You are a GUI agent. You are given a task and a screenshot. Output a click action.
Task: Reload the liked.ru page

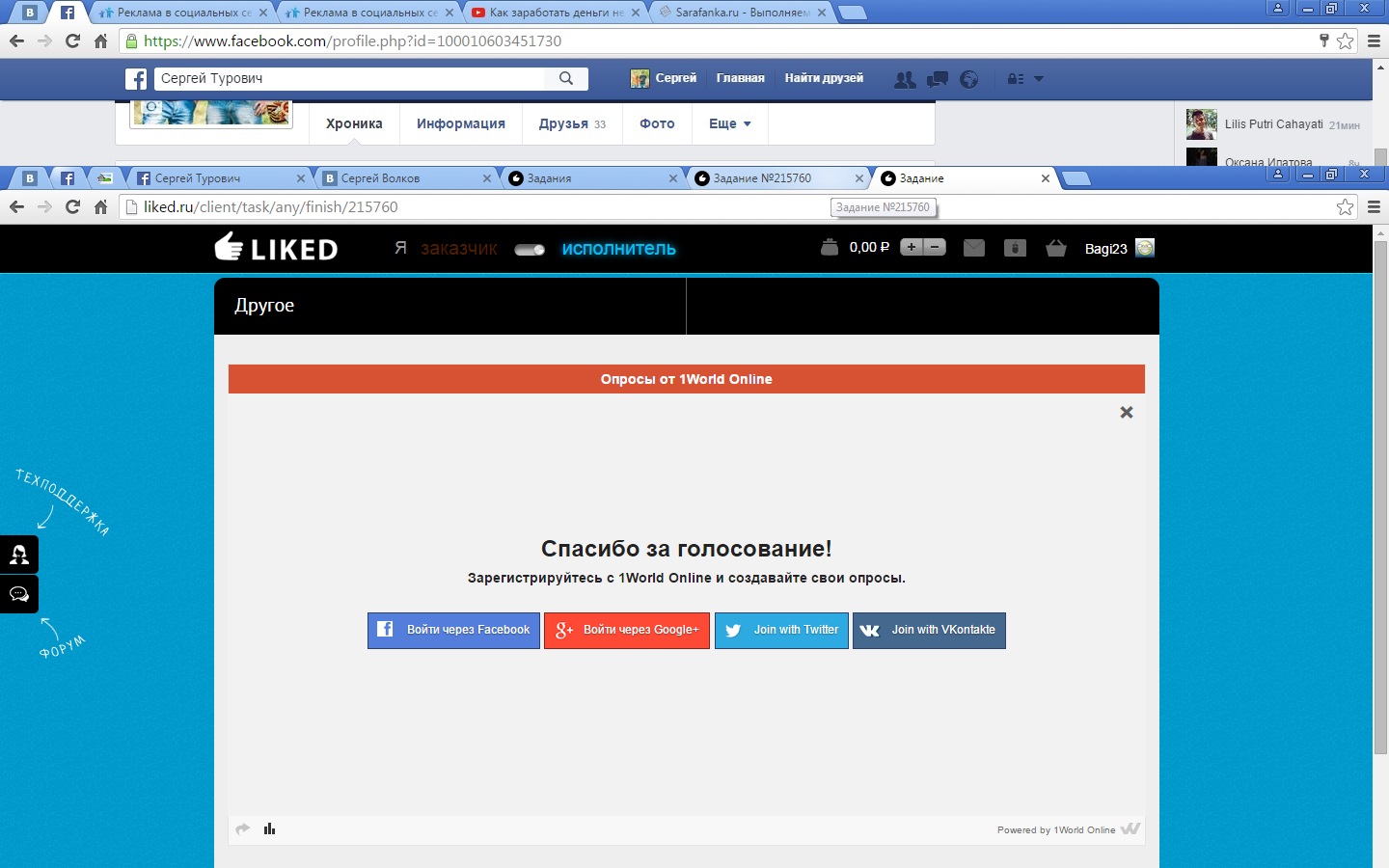(x=72, y=206)
